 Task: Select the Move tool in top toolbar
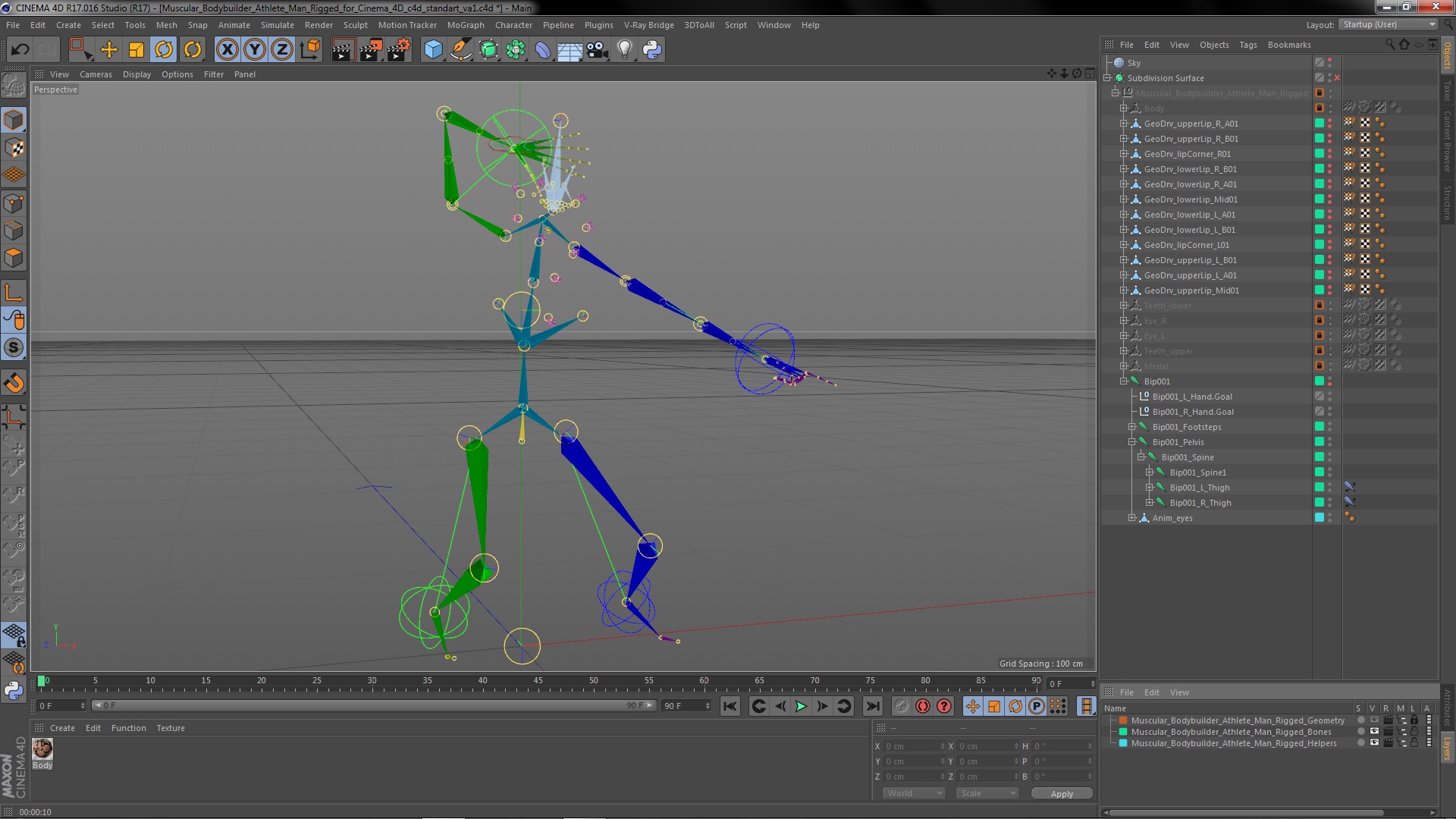[x=109, y=50]
